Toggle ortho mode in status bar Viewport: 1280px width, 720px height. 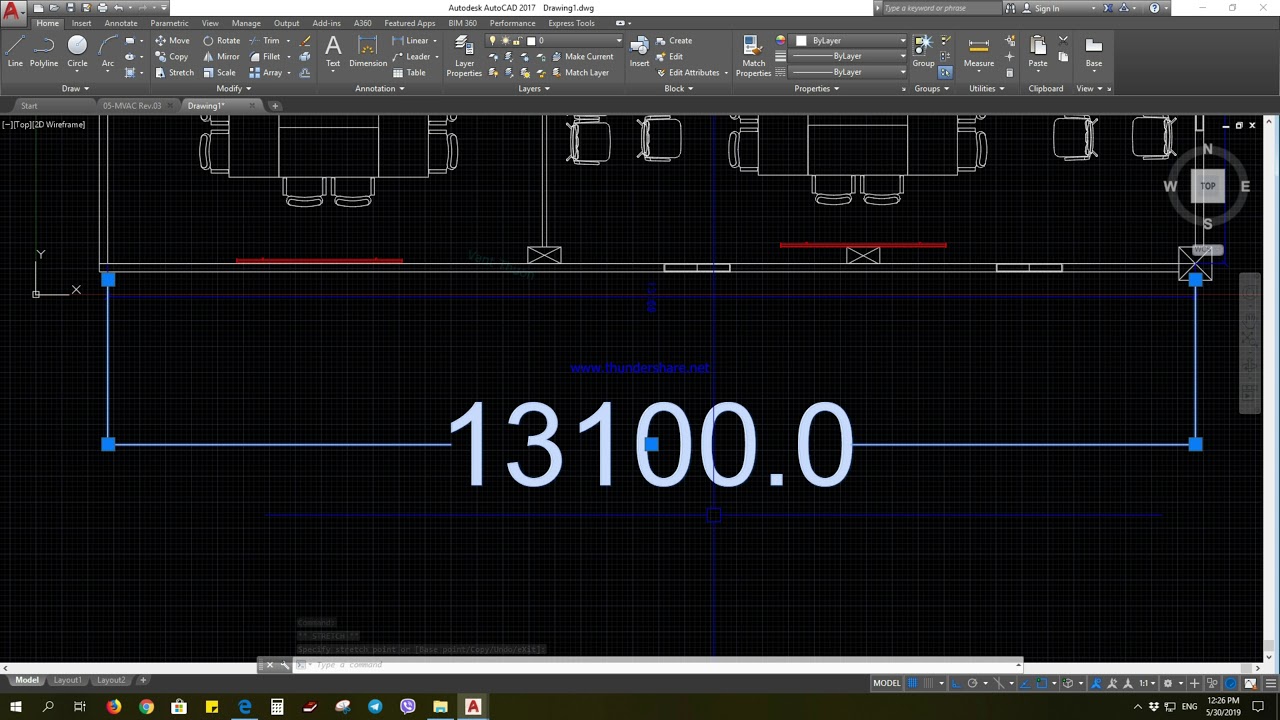pos(956,683)
